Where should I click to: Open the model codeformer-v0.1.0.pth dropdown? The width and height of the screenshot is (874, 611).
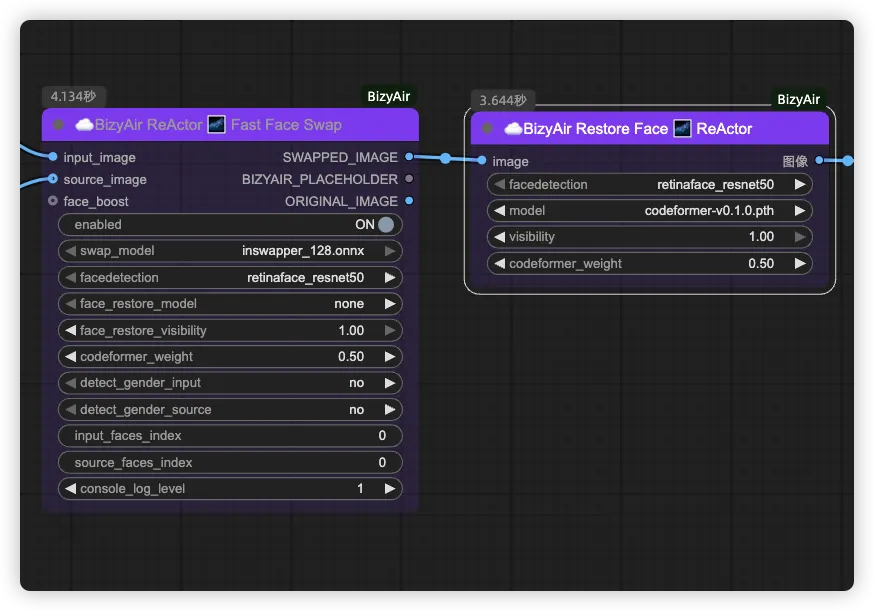tap(649, 211)
